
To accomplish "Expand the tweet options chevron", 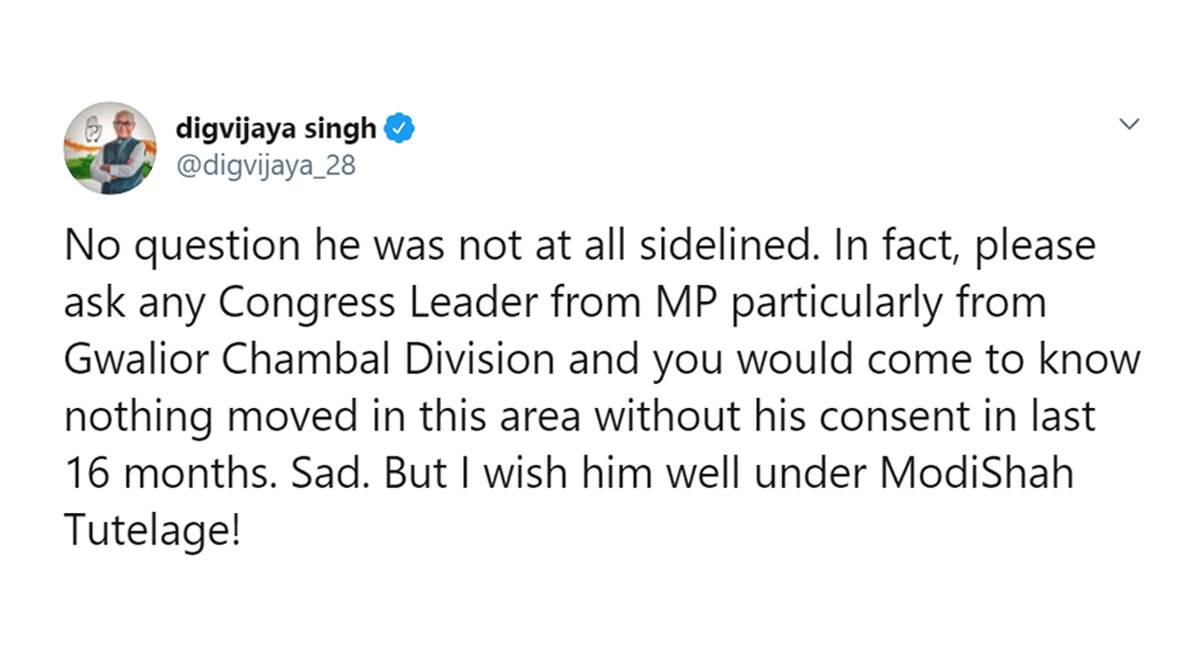I will tap(1129, 125).
